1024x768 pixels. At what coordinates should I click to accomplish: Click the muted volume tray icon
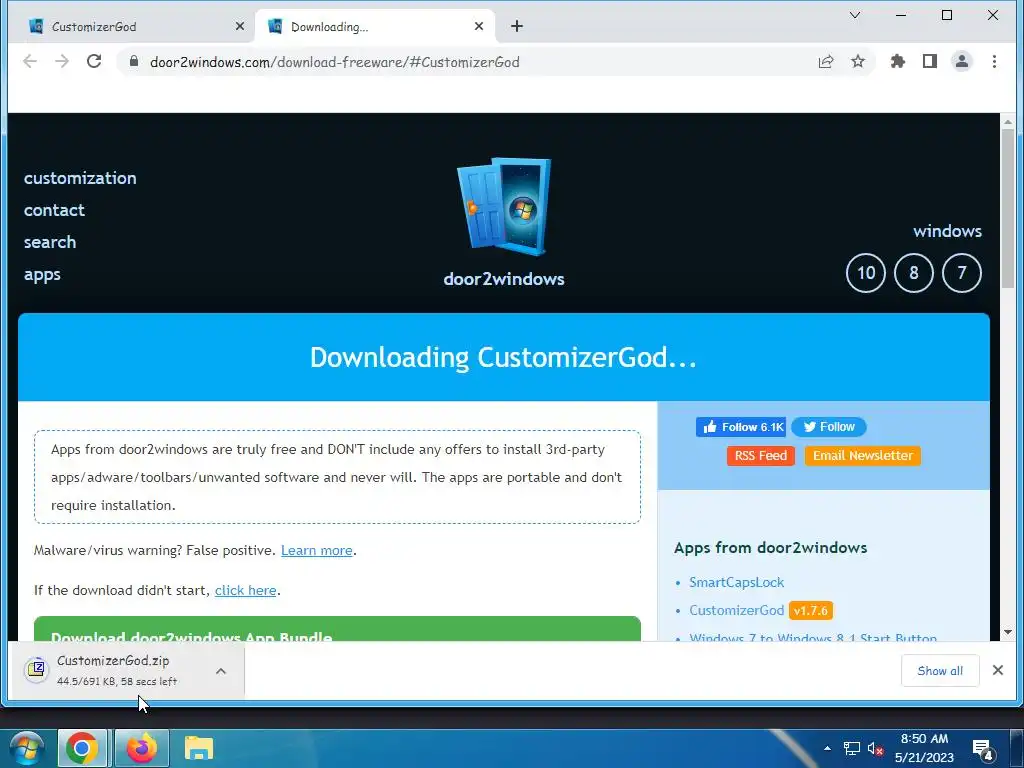pyautogui.click(x=875, y=748)
